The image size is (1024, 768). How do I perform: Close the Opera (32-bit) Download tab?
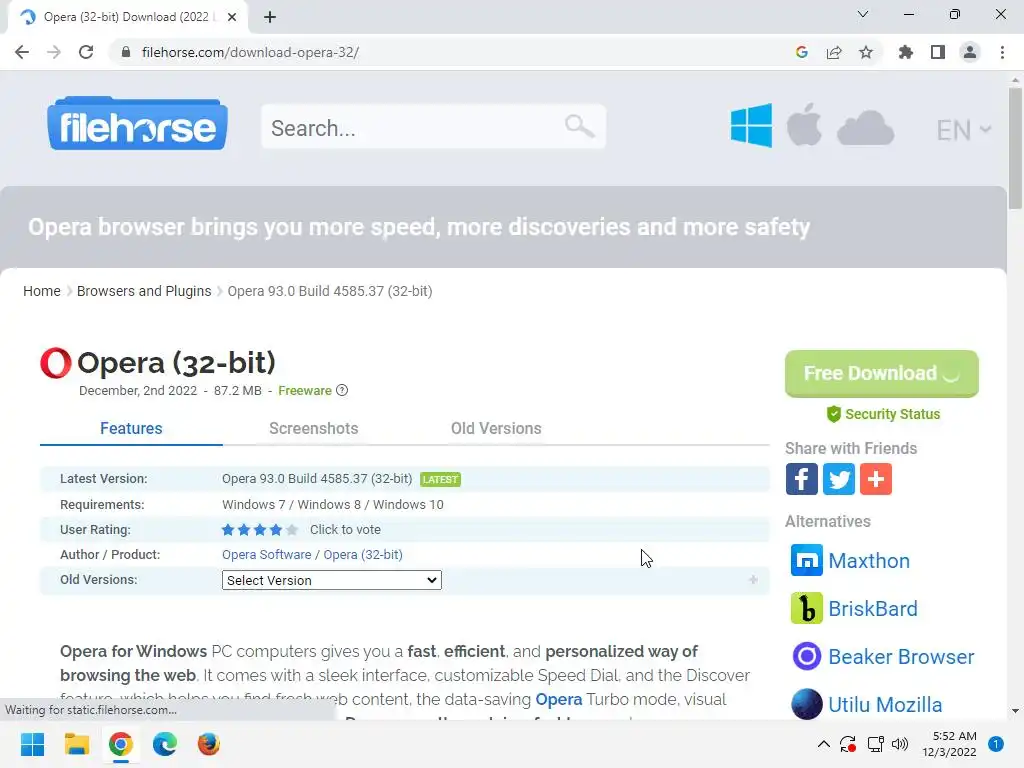232,17
